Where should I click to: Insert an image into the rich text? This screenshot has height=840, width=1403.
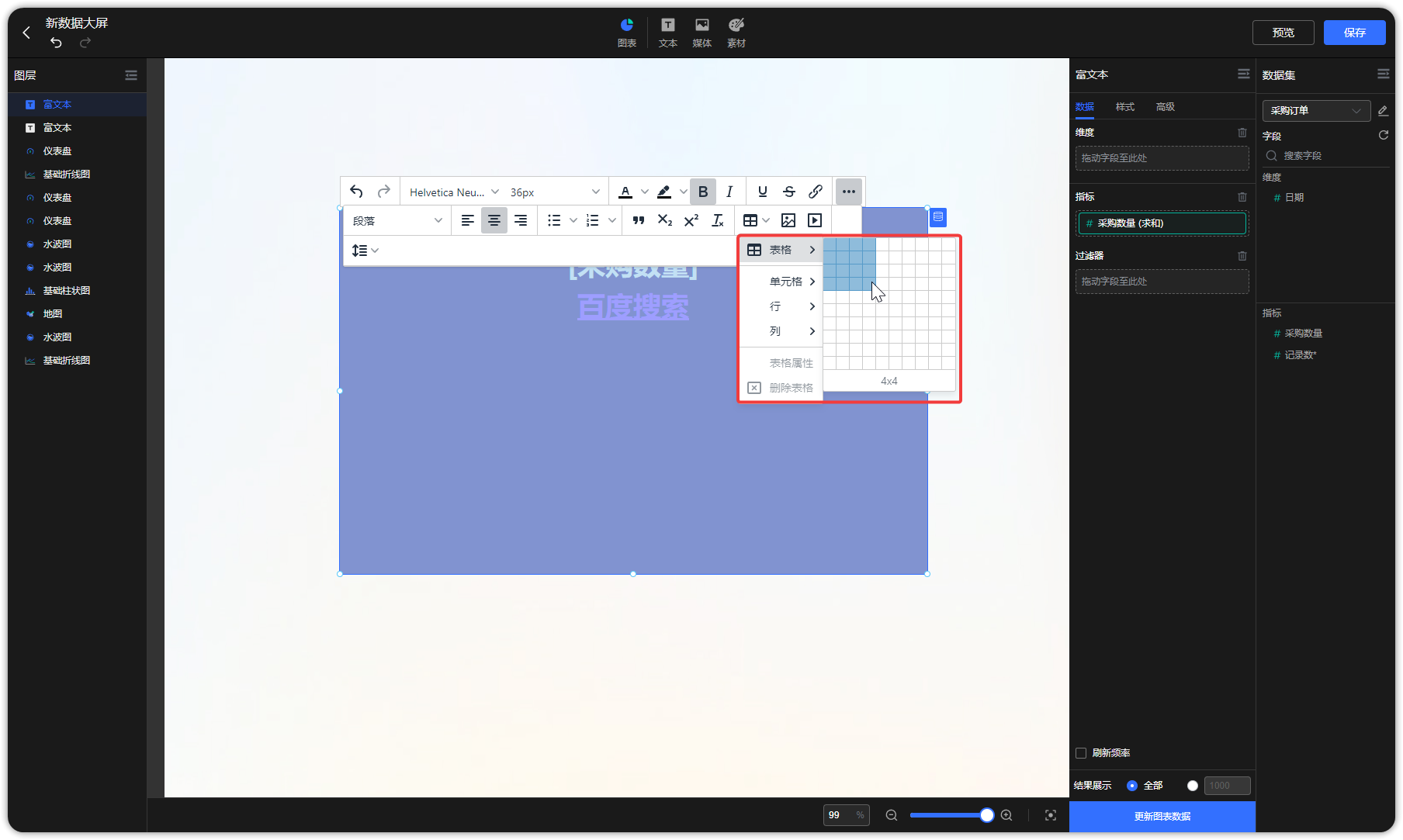788,220
